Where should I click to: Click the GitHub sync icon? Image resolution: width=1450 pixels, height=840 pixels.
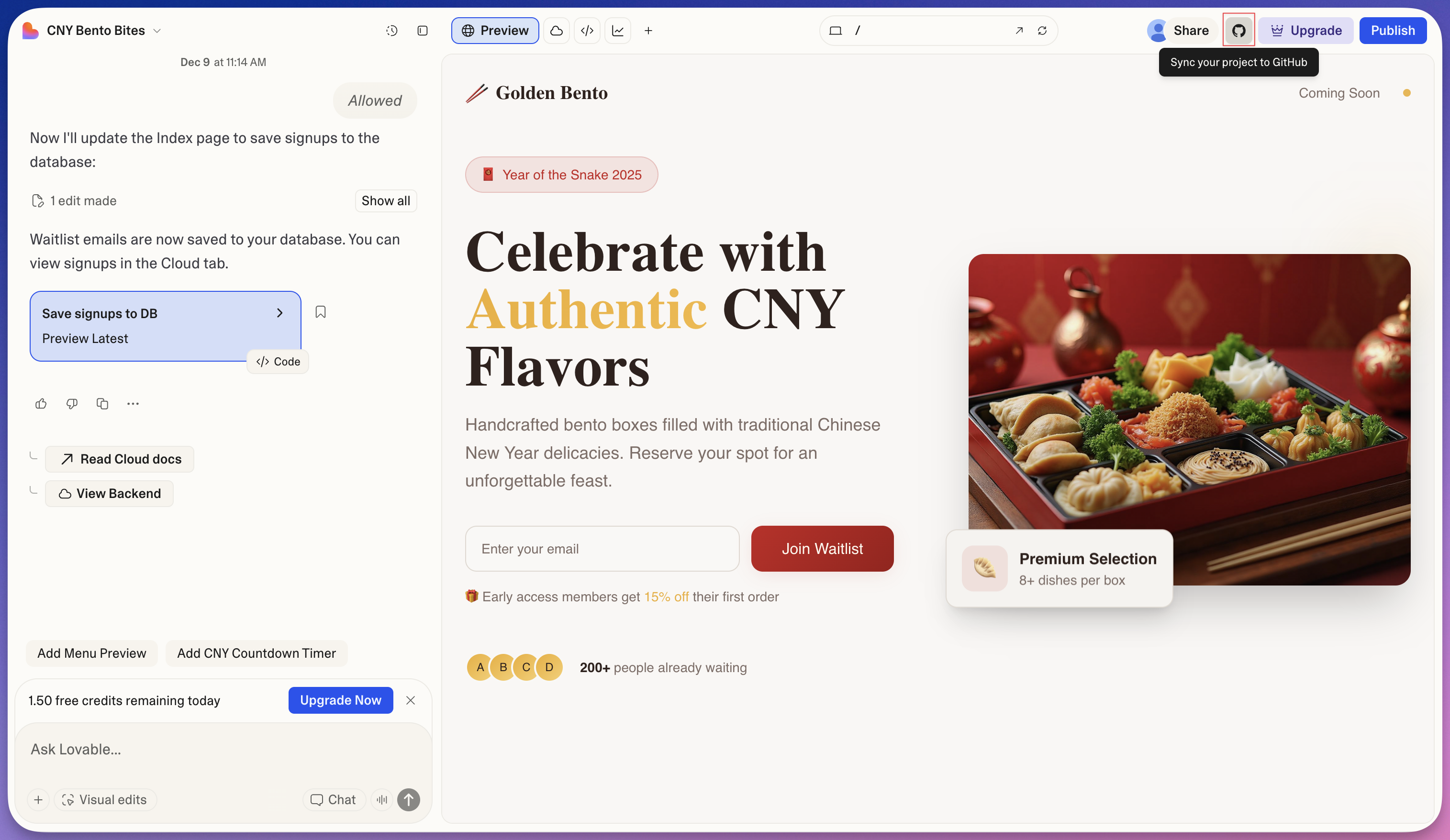pos(1238,31)
